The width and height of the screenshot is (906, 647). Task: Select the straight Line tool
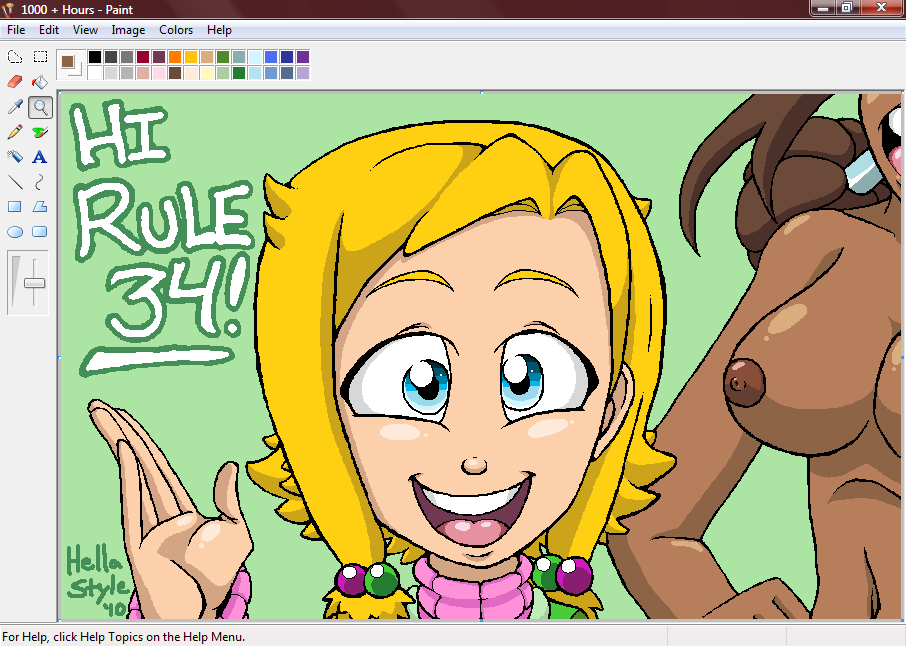pyautogui.click(x=15, y=182)
